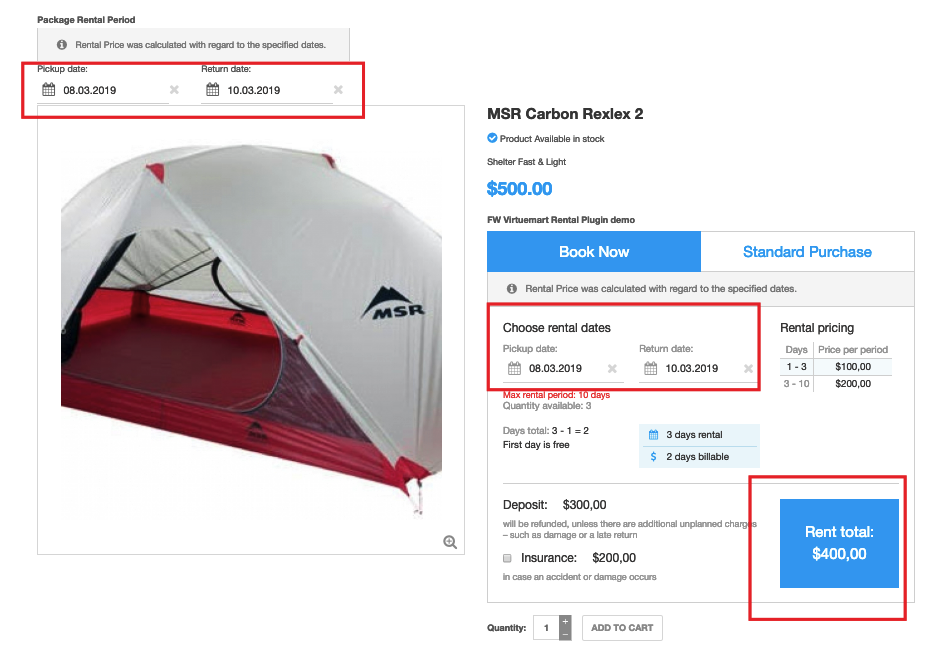
Task: Click calendar icon for top Pickup date
Action: pos(48,90)
